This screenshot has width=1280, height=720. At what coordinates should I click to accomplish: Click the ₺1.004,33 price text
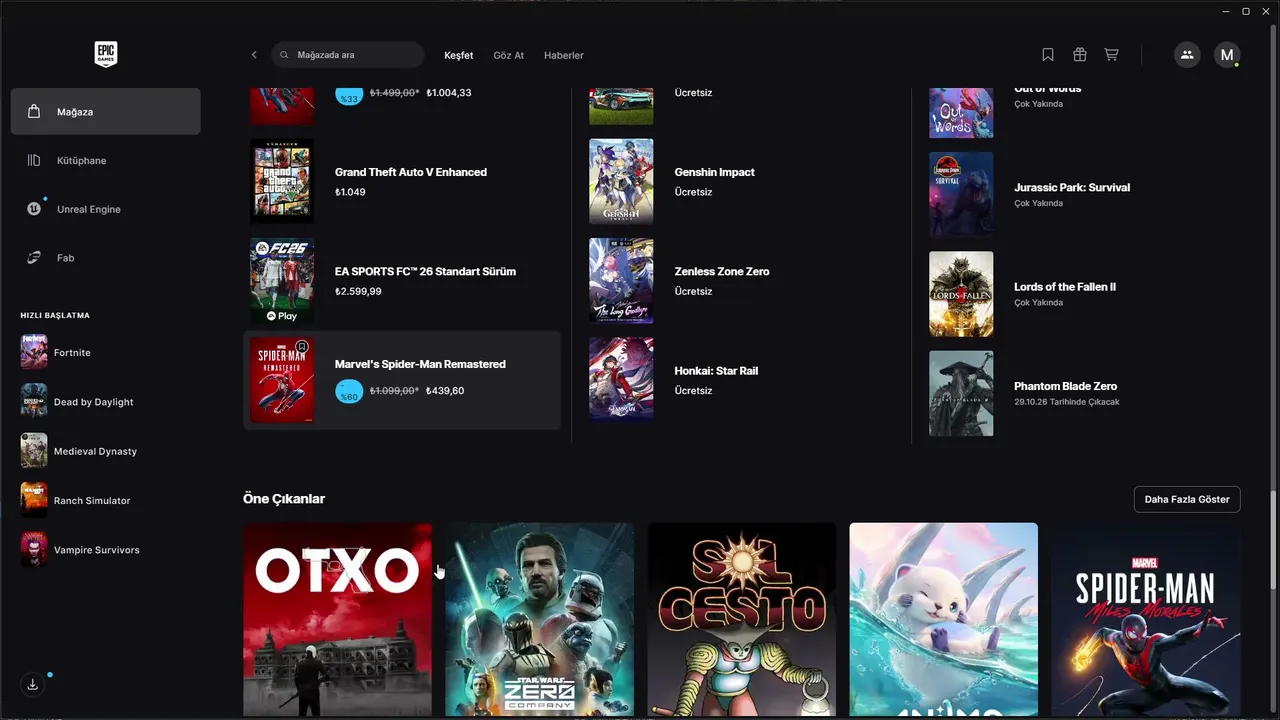[449, 93]
